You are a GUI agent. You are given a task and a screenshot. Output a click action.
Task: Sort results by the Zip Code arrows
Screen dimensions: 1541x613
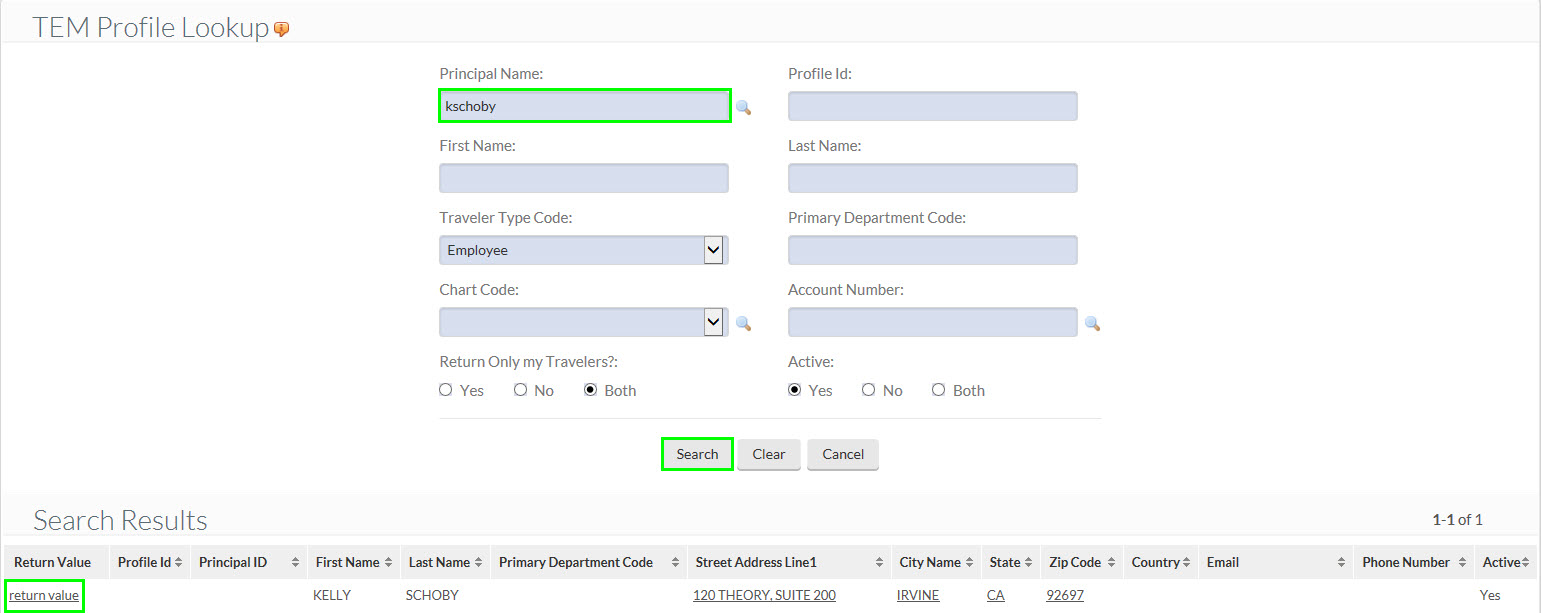coord(1110,563)
